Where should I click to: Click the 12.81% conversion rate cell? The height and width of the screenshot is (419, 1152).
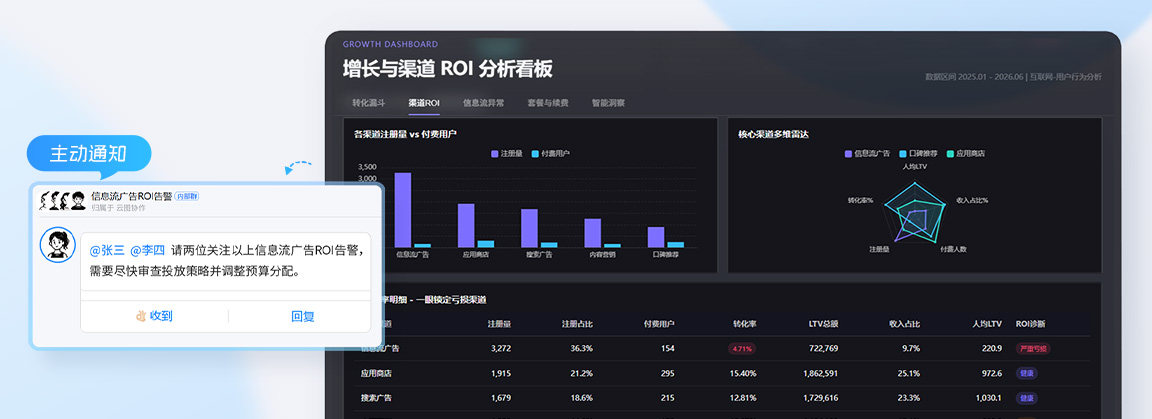pyautogui.click(x=744, y=398)
